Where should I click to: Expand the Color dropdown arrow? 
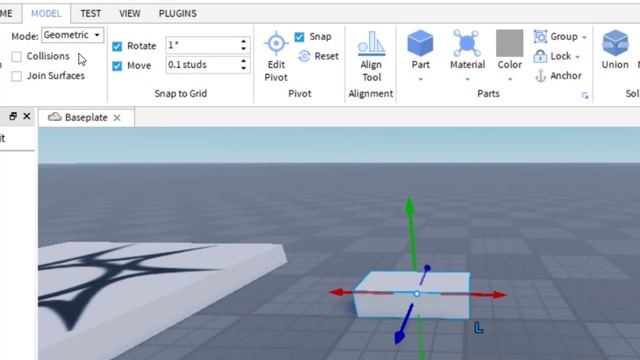pyautogui.click(x=510, y=79)
